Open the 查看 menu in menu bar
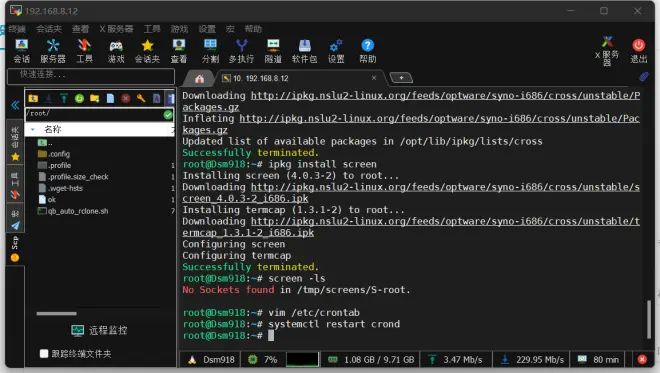 pyautogui.click(x=80, y=29)
